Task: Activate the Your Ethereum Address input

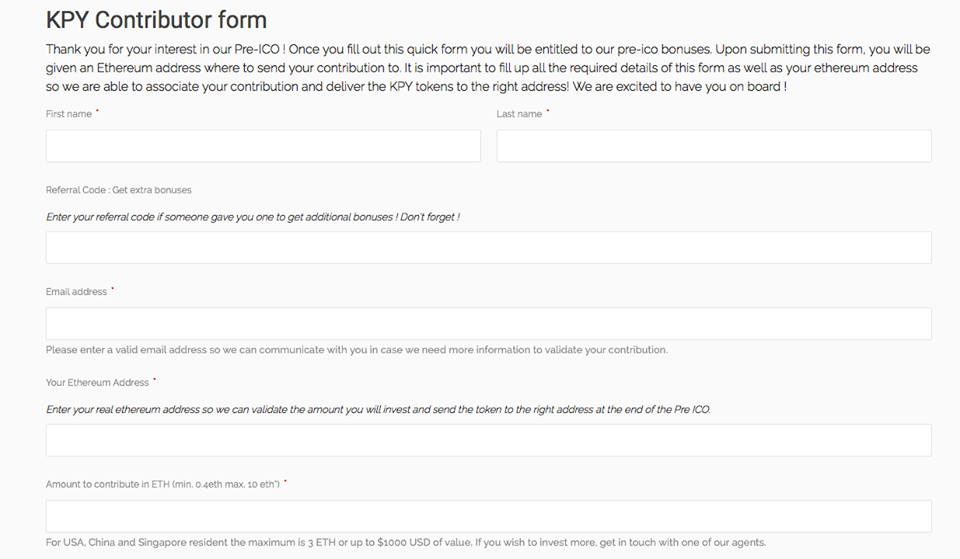Action: tap(489, 440)
